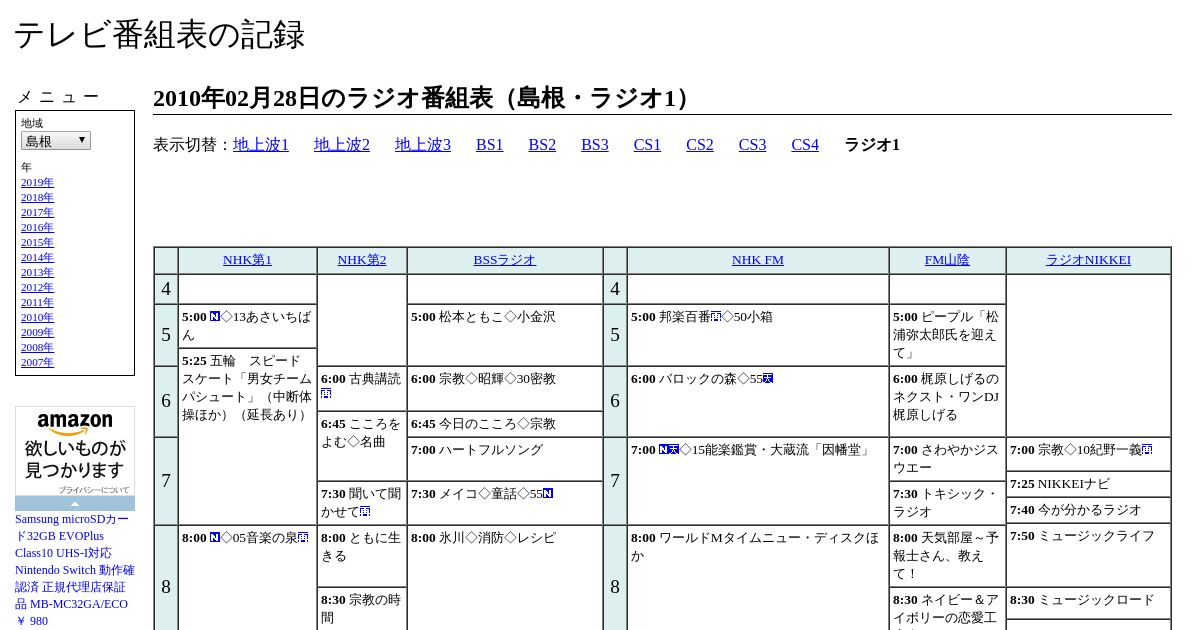Click the weather icon after バロックの森◇55
This screenshot has height=630, width=1200.
768,379
